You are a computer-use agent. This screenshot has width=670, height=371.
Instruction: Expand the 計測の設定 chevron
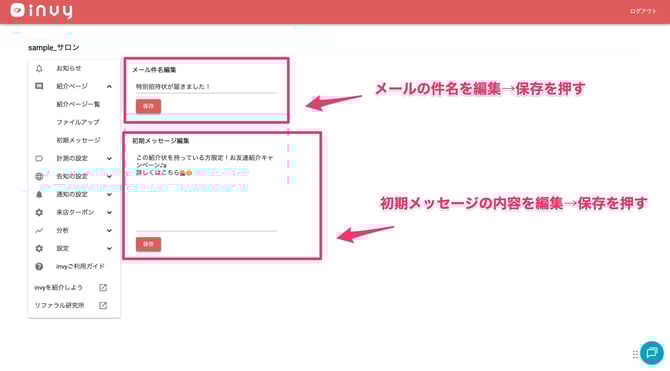coord(109,159)
